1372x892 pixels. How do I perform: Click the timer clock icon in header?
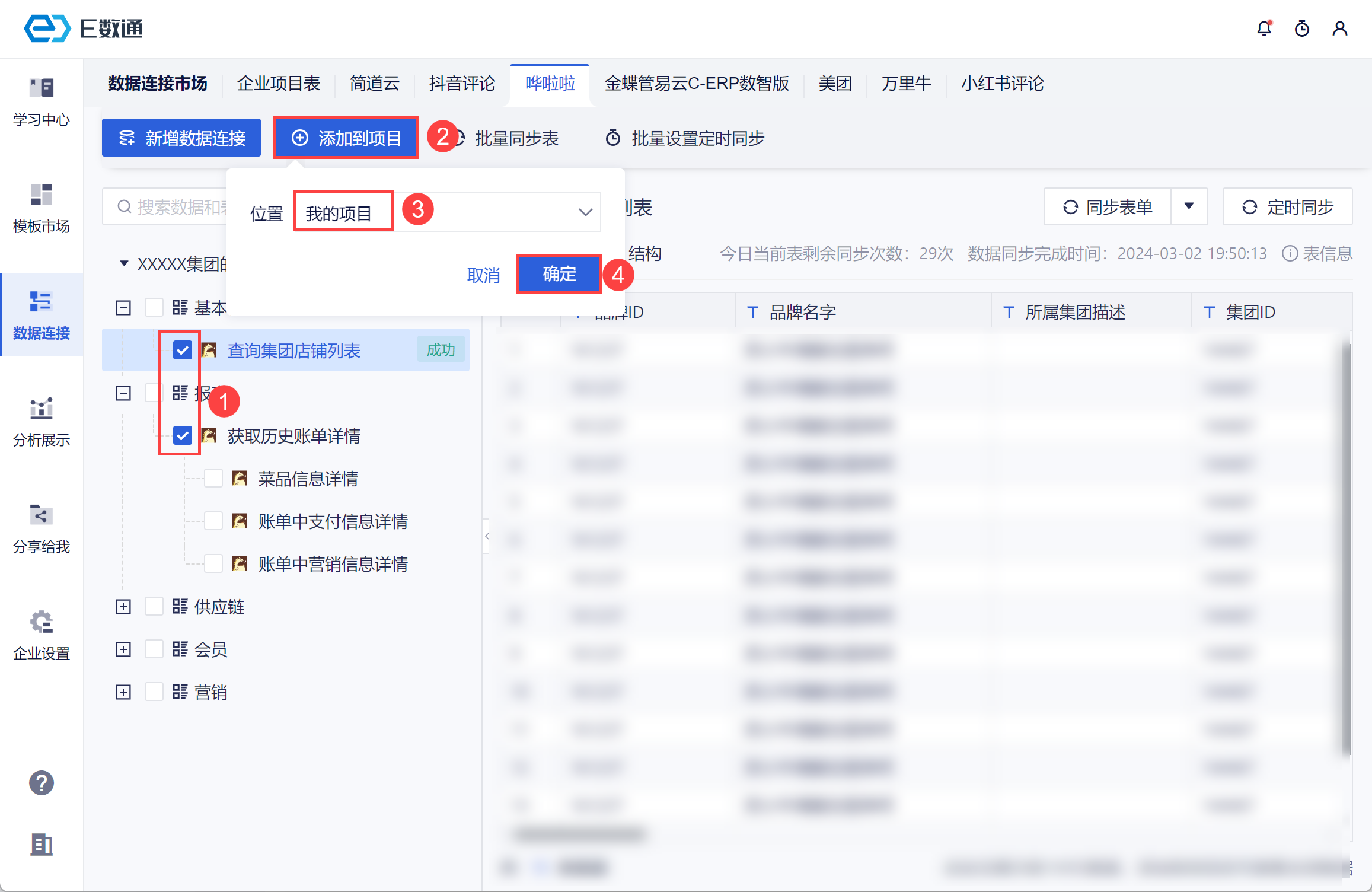1302,28
